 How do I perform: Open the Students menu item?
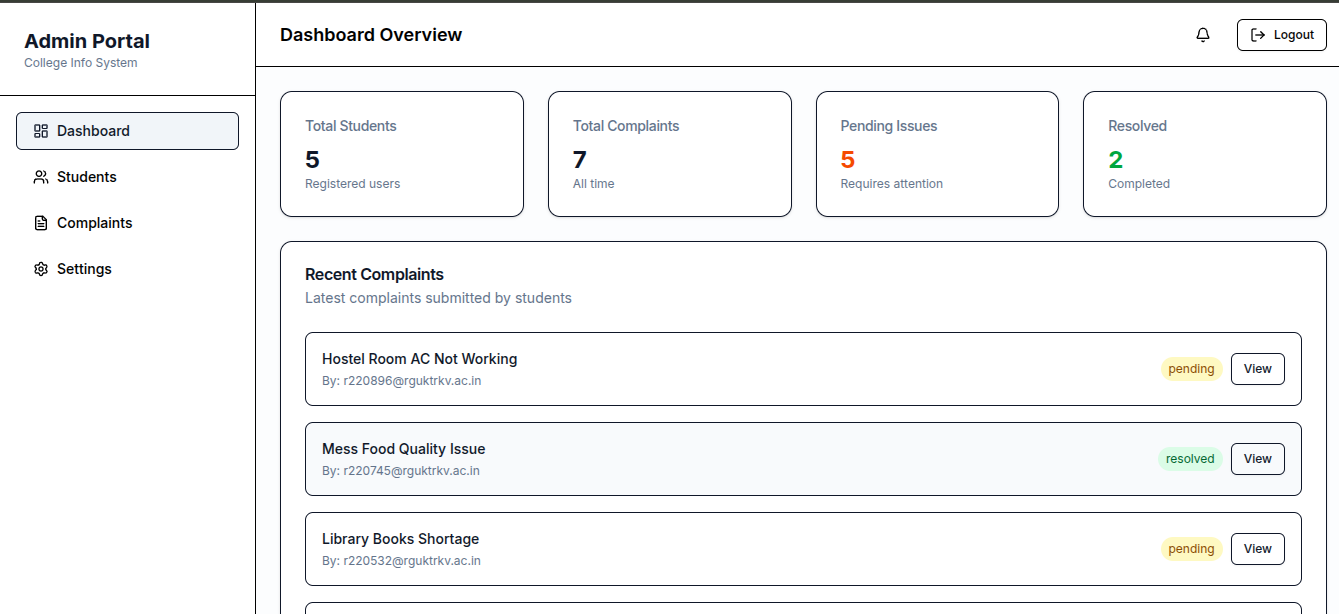(87, 177)
